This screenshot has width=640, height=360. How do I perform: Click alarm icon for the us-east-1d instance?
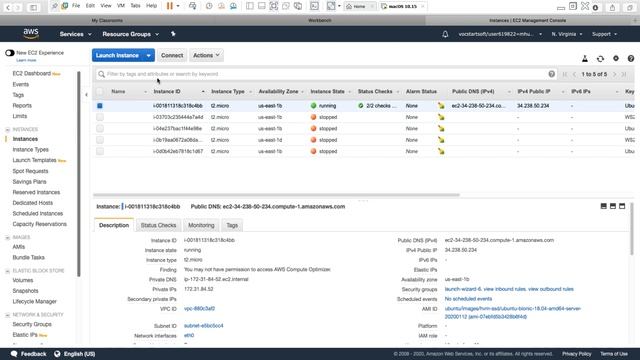(x=441, y=140)
